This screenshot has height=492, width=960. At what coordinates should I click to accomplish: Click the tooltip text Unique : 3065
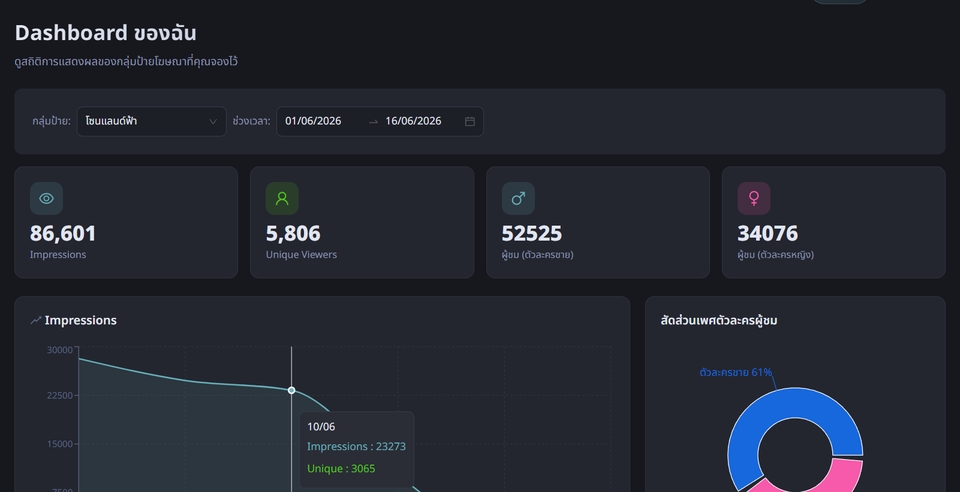pyautogui.click(x=341, y=469)
